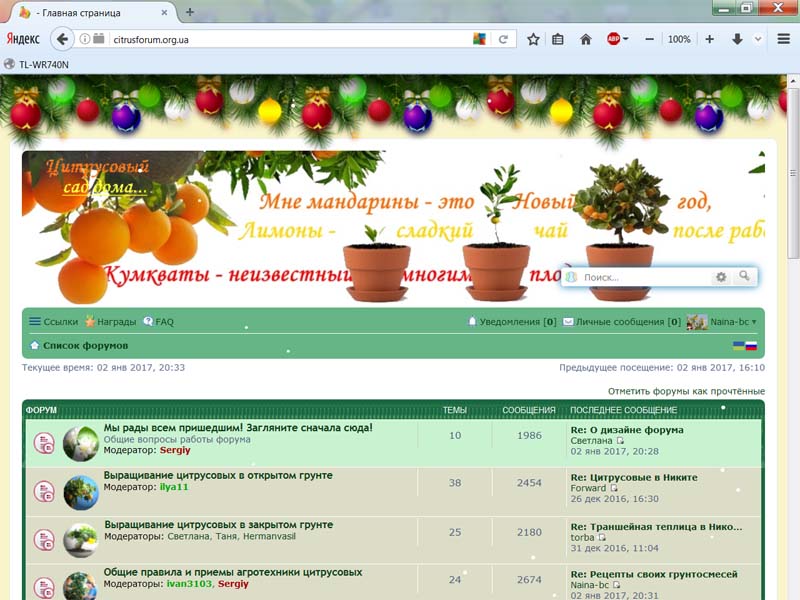Bookmark this page with the star icon
Viewport: 800px width, 600px height.
pyautogui.click(x=534, y=39)
